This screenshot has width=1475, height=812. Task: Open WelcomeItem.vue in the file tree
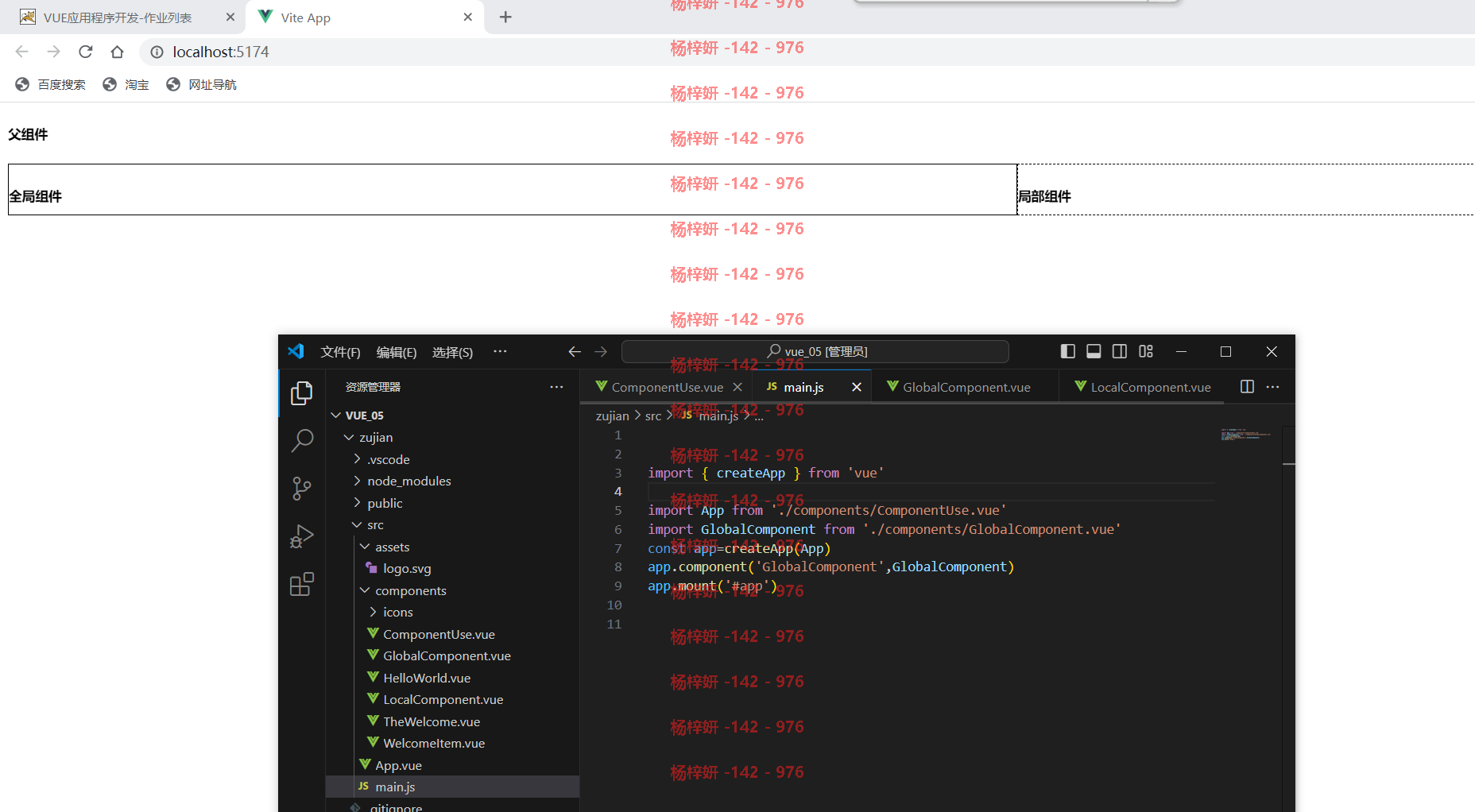[x=434, y=743]
